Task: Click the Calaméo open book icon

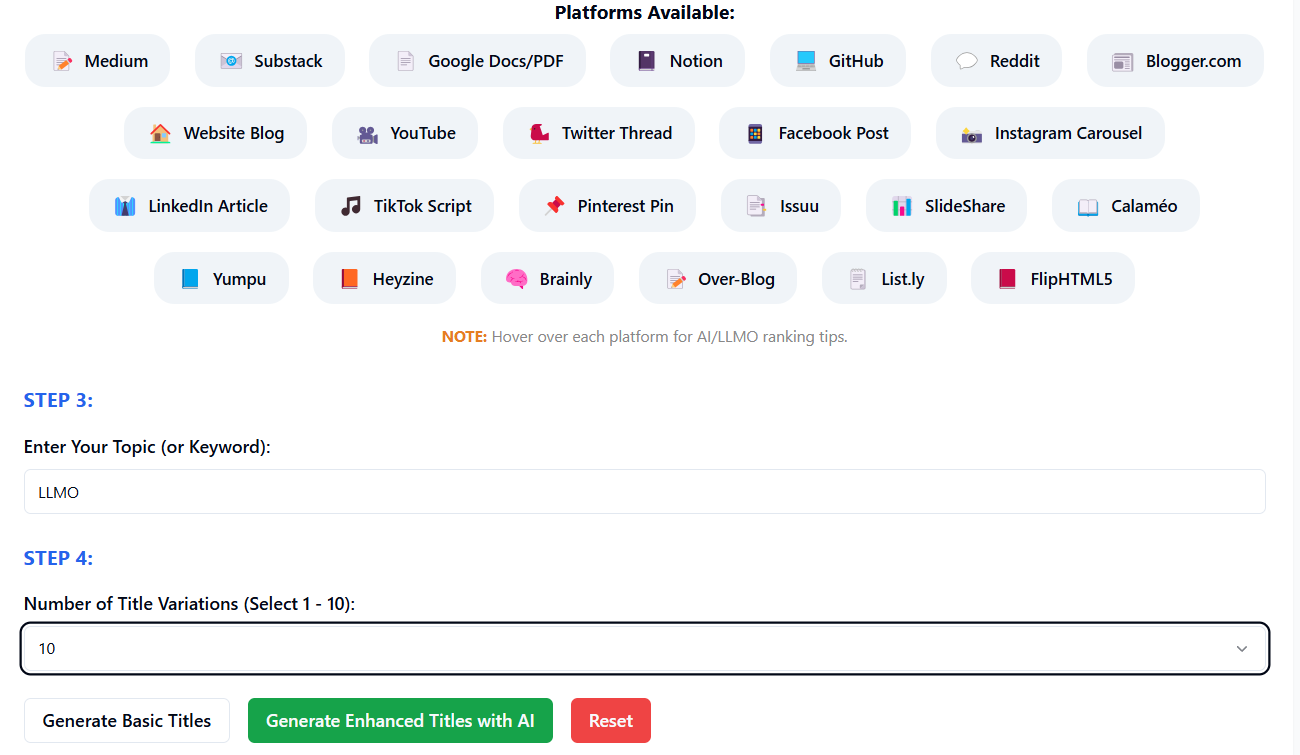Action: pos(1088,206)
